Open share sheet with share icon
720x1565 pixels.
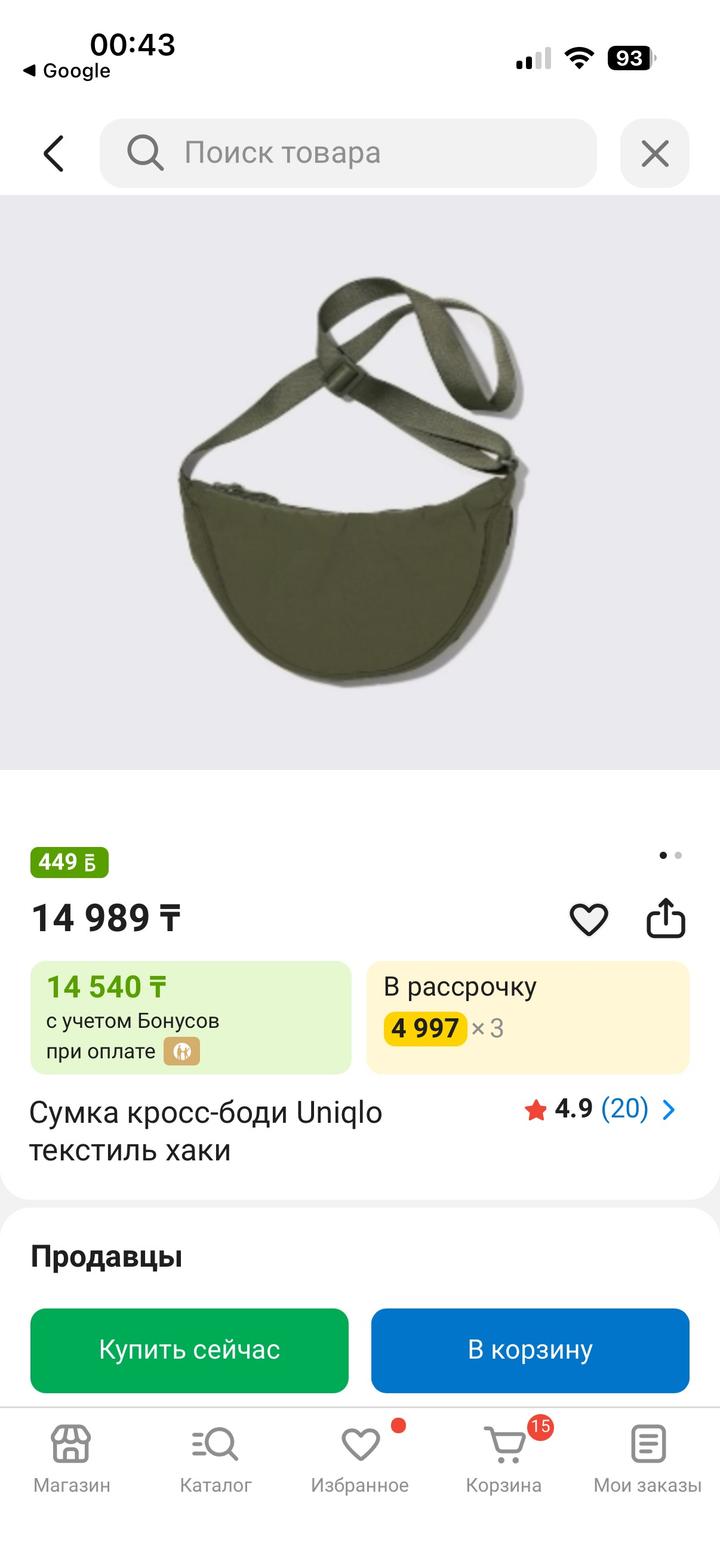pos(666,918)
